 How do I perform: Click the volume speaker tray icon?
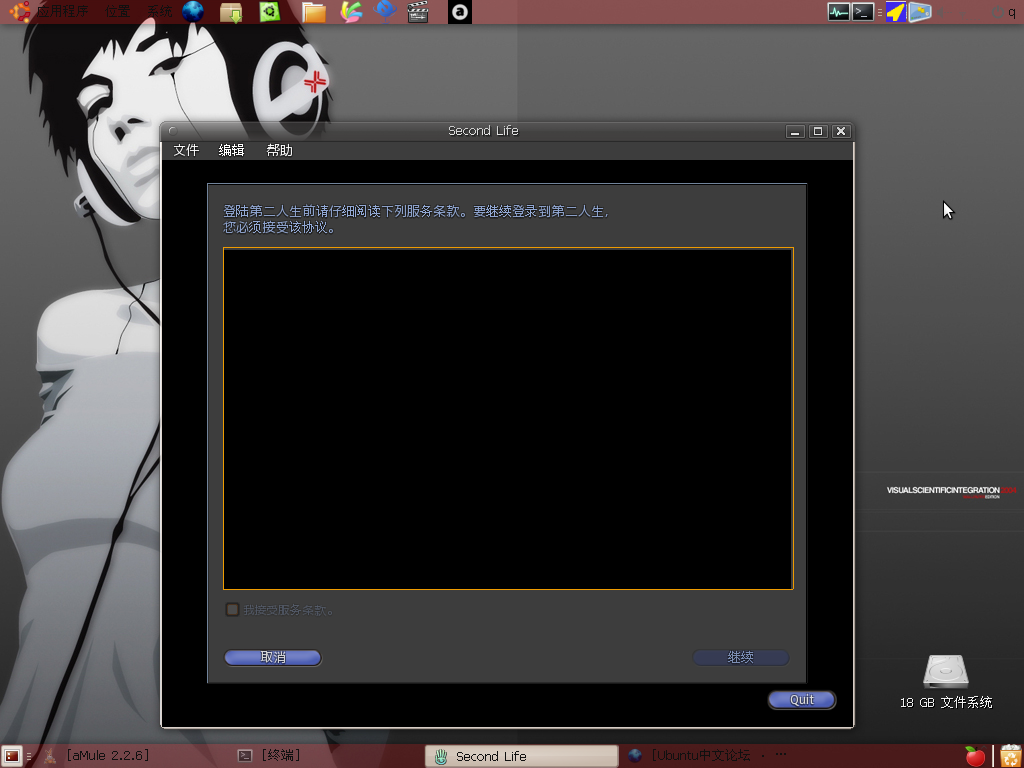[943, 12]
